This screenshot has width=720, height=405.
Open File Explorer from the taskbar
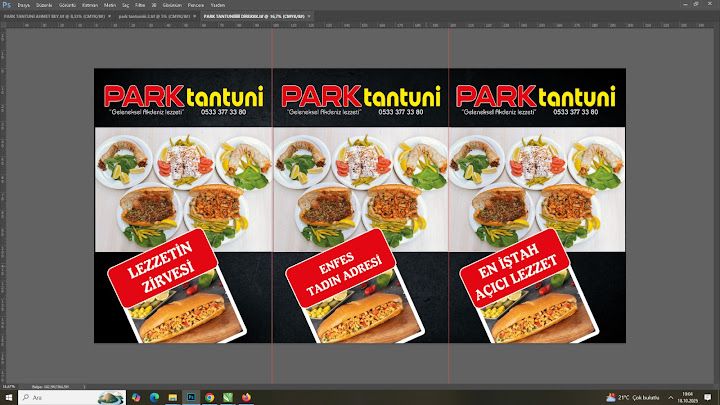pyautogui.click(x=173, y=397)
